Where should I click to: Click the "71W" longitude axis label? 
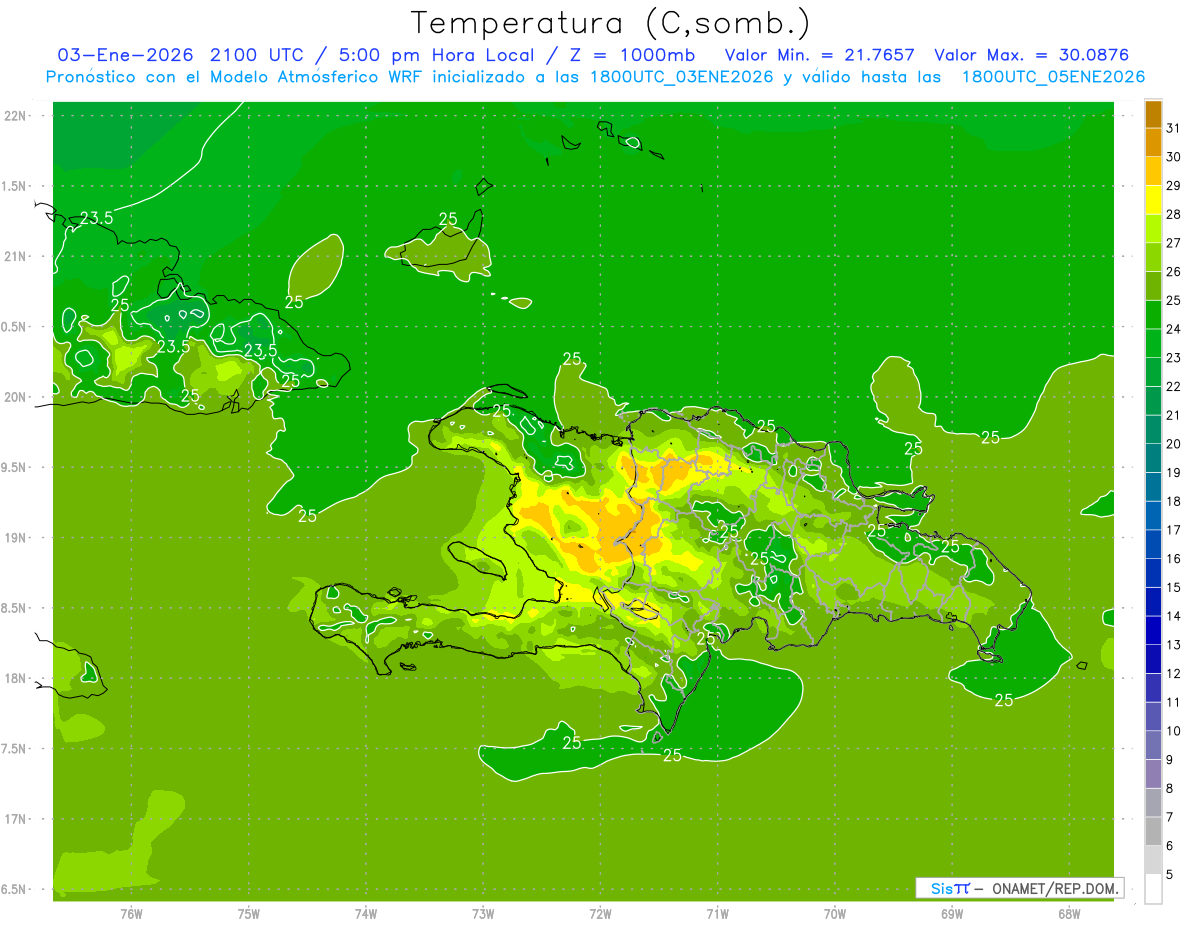717,913
